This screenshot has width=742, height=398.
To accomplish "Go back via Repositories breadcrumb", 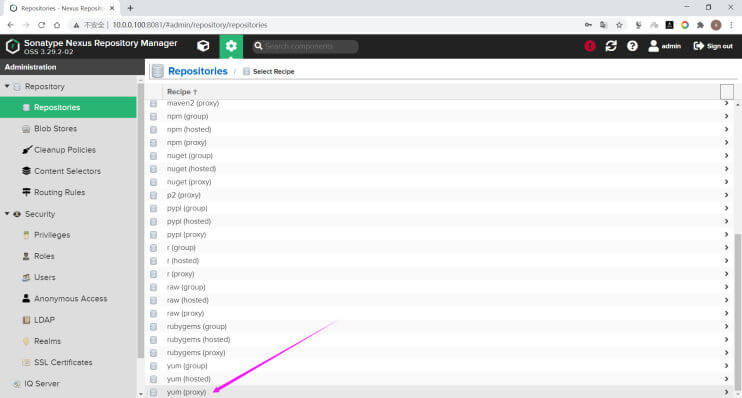I will click(198, 71).
